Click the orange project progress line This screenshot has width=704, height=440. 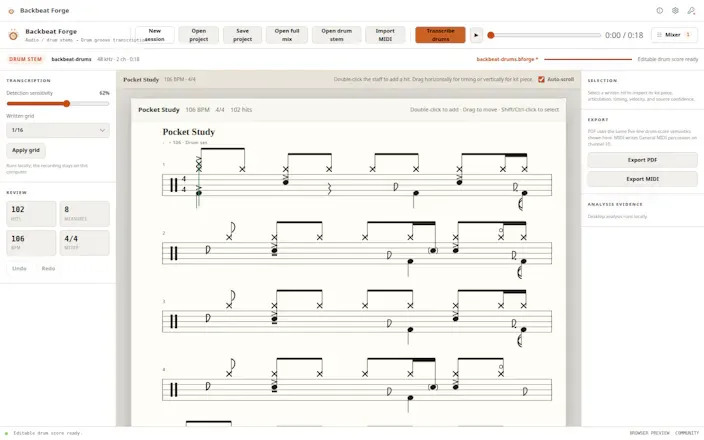point(588,59)
